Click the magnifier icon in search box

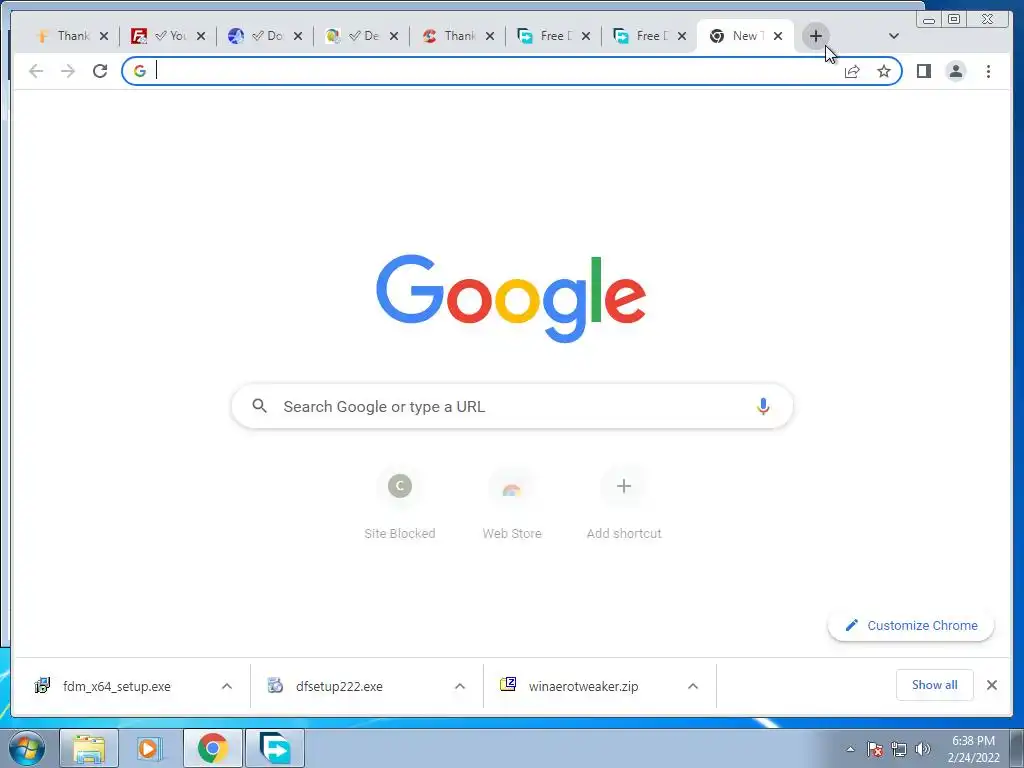259,406
